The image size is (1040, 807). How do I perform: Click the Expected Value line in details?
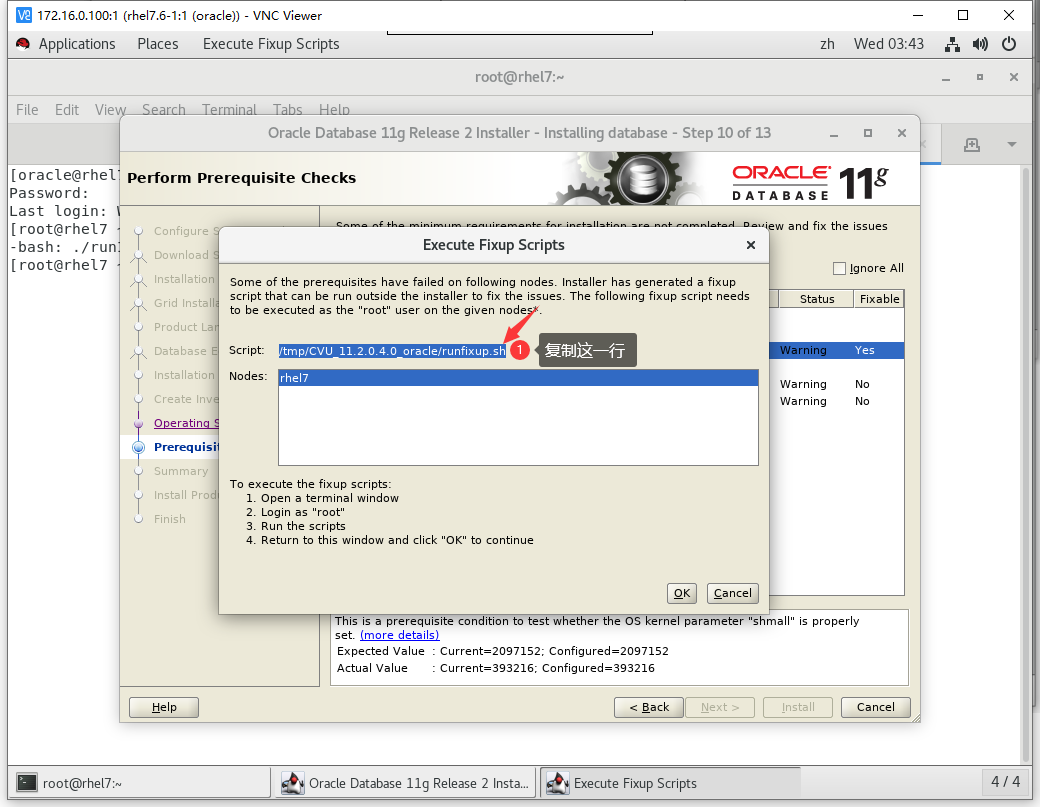tap(503, 651)
